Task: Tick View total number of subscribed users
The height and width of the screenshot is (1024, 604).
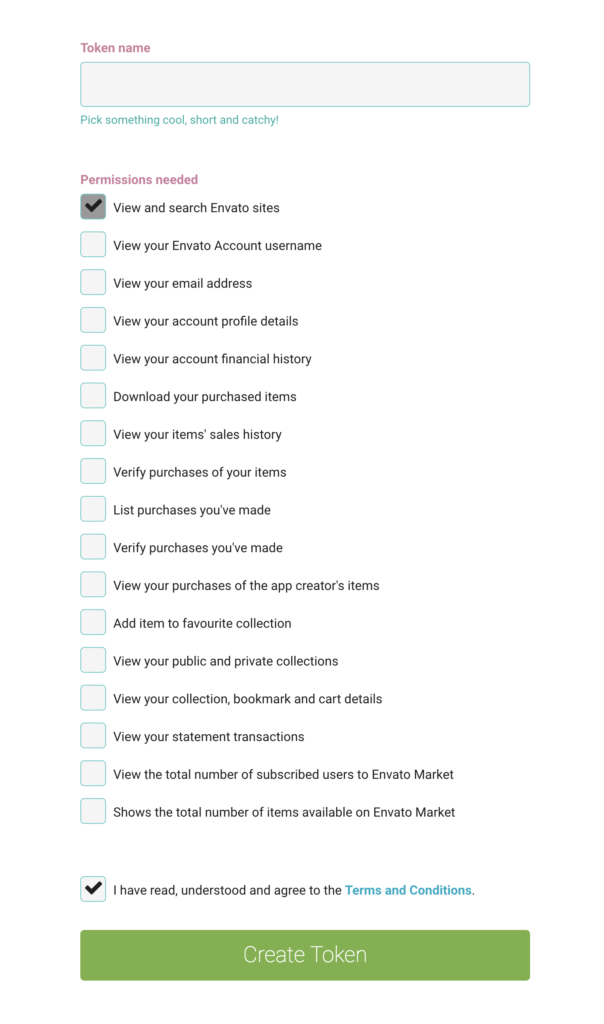Action: (x=93, y=773)
